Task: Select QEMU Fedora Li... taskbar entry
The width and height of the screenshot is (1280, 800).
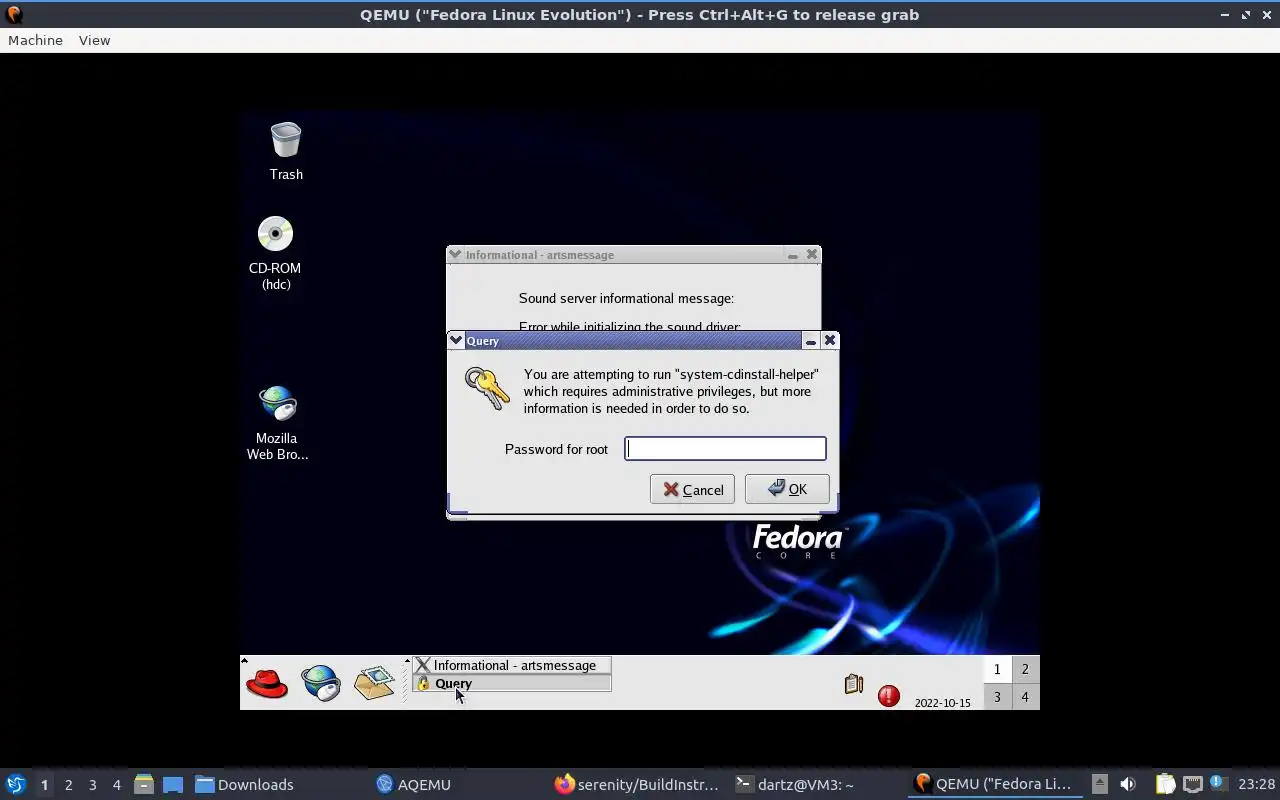Action: coord(995,785)
